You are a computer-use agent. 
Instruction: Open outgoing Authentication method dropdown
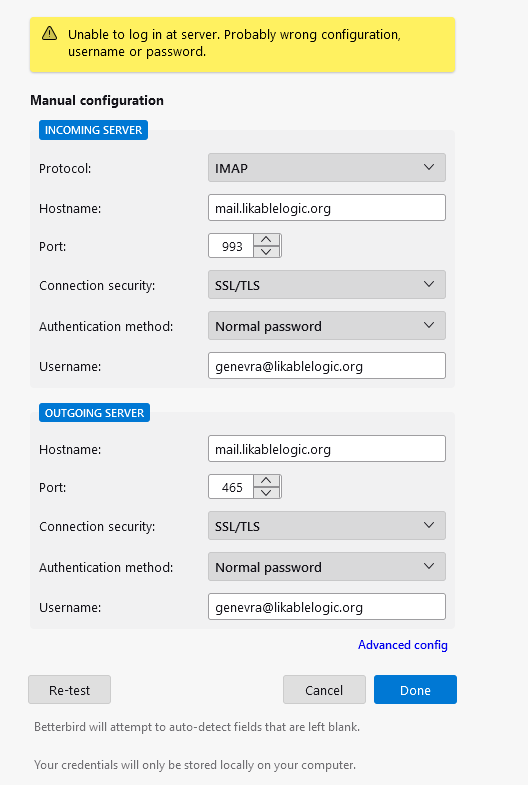click(327, 567)
